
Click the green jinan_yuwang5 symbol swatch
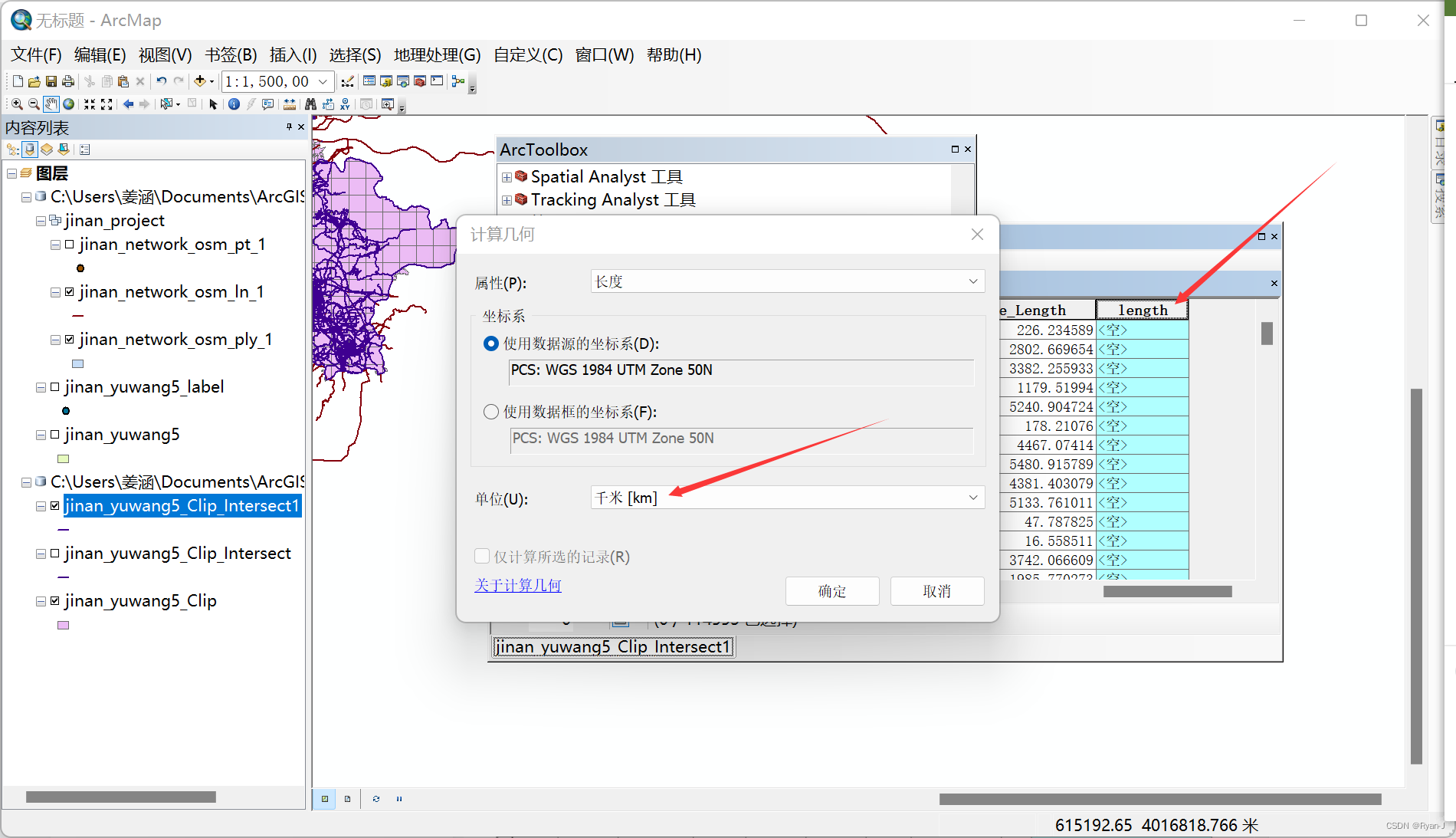64,459
